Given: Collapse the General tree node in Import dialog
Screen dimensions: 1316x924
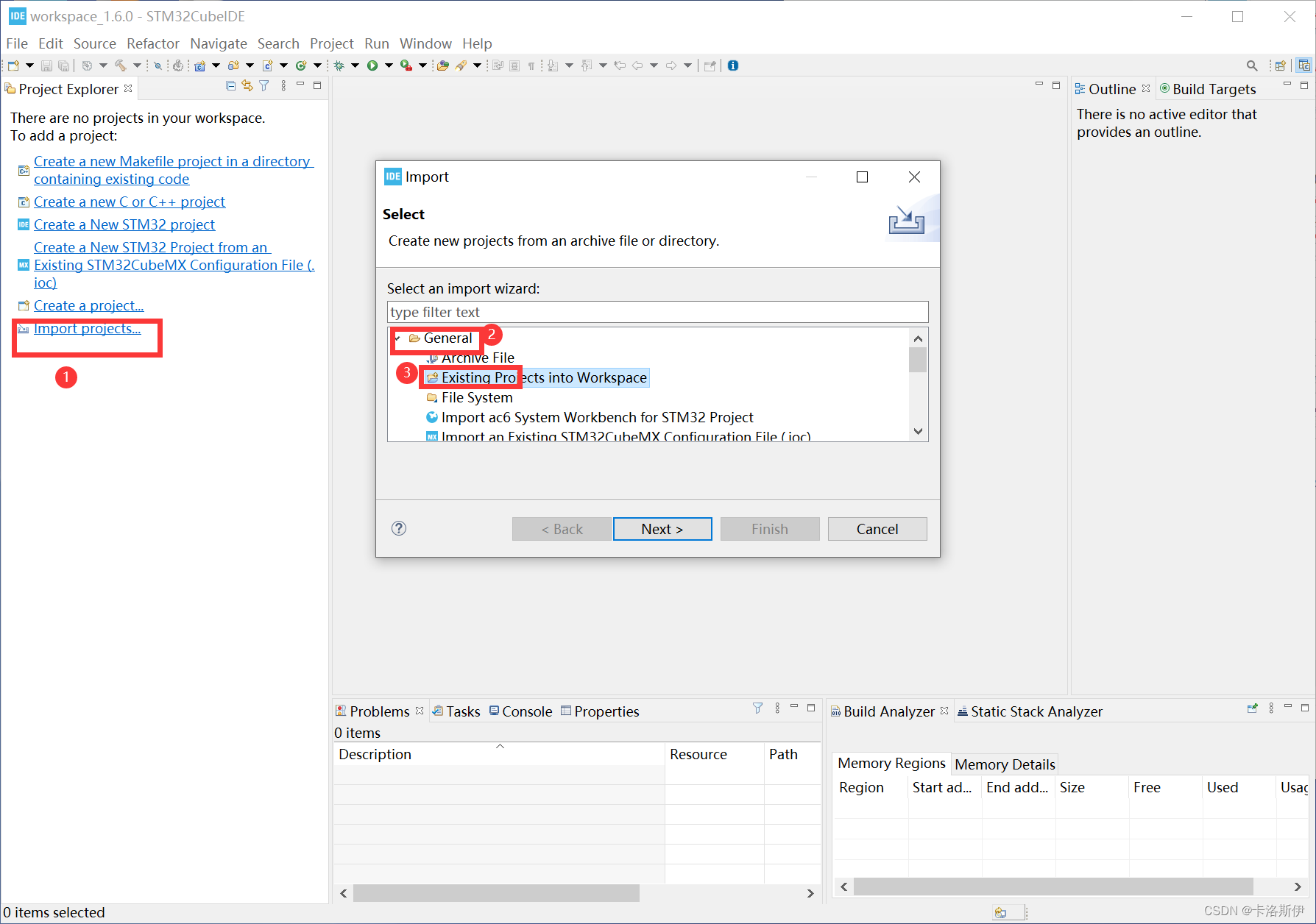Looking at the screenshot, I should pos(397,338).
